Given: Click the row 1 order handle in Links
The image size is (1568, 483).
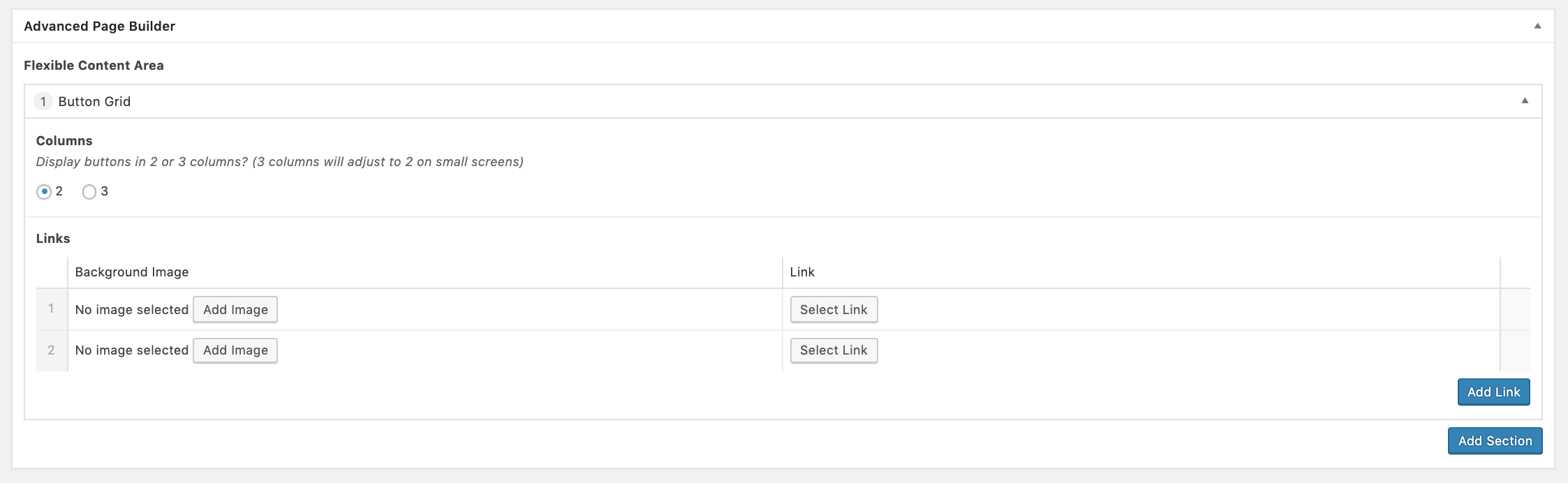Looking at the screenshot, I should (x=51, y=309).
